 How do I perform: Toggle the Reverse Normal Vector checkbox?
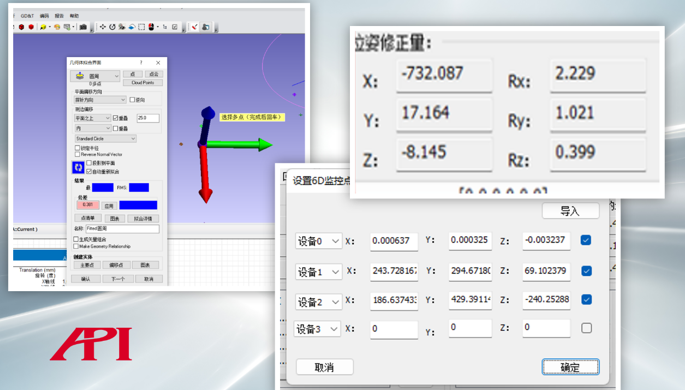(x=77, y=155)
